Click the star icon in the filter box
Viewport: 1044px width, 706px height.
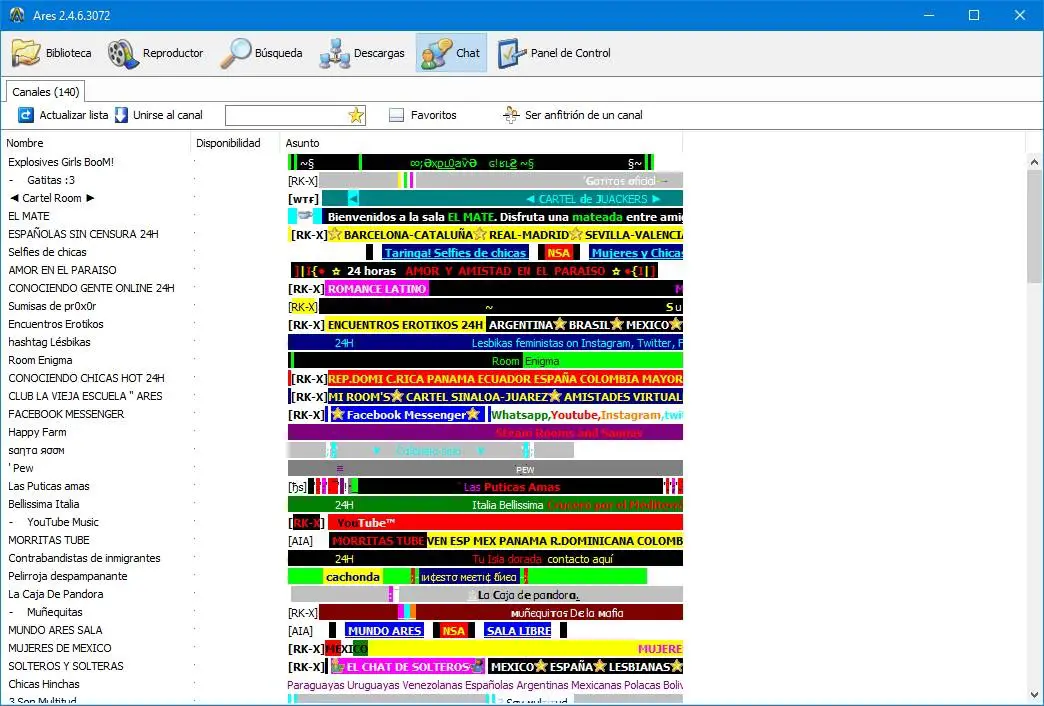click(356, 115)
